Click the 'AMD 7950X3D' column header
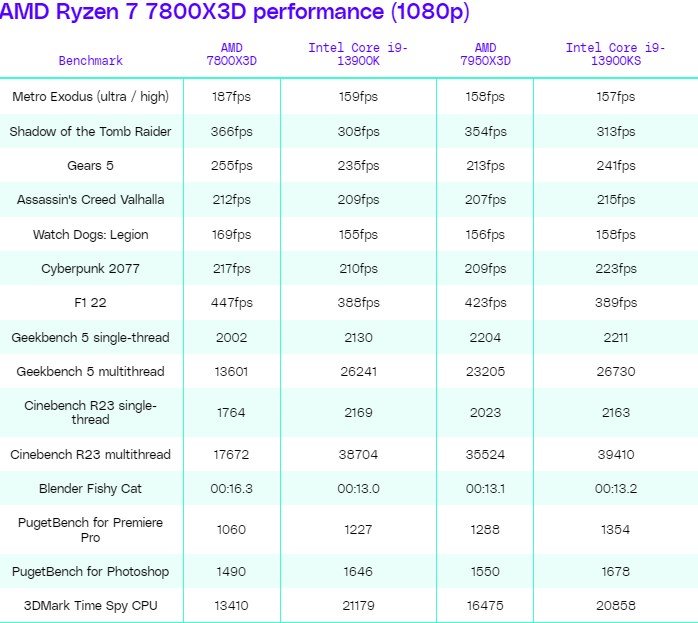The image size is (698, 623). coord(485,54)
